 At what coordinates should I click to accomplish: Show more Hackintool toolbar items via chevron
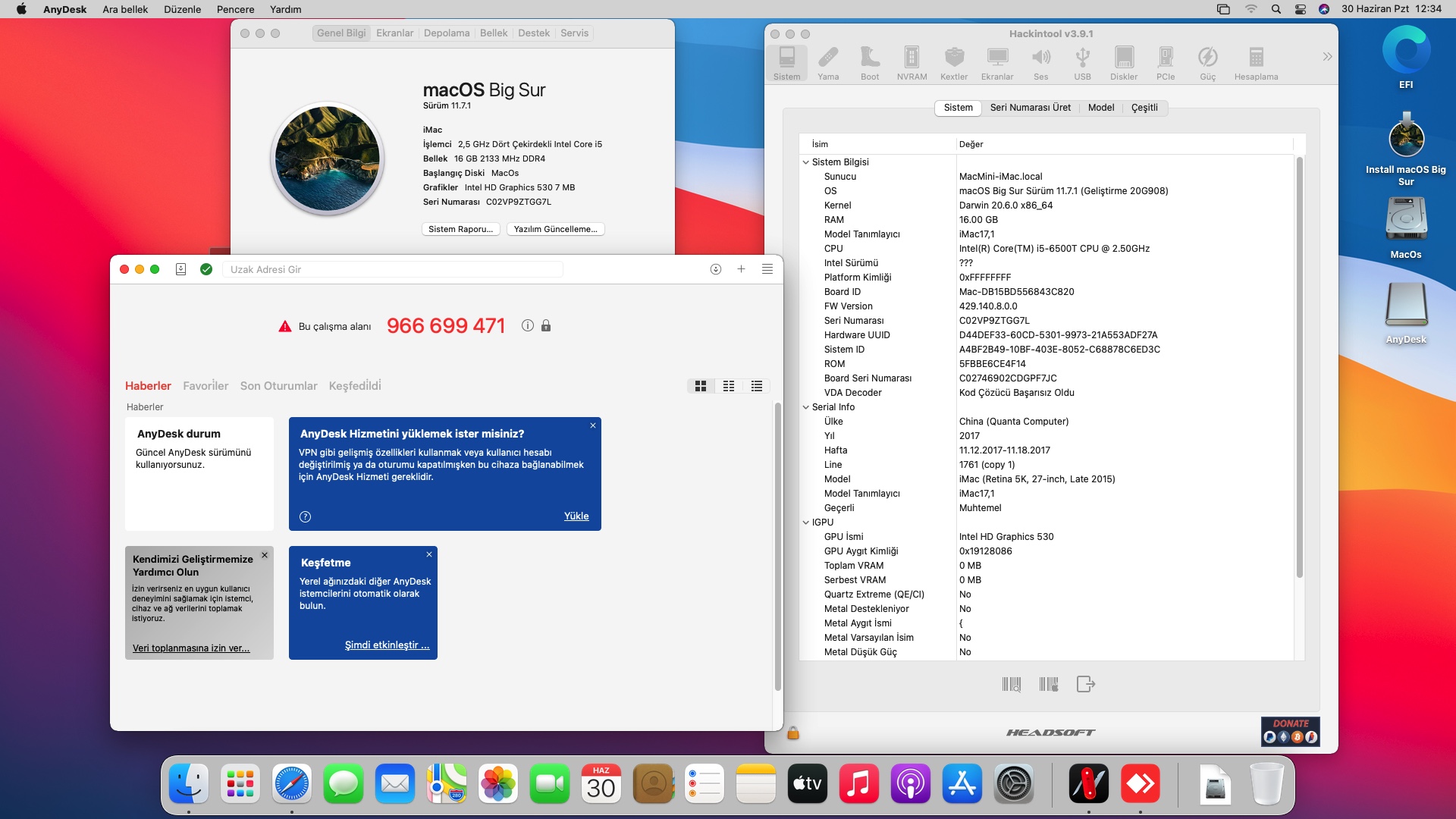1326,57
